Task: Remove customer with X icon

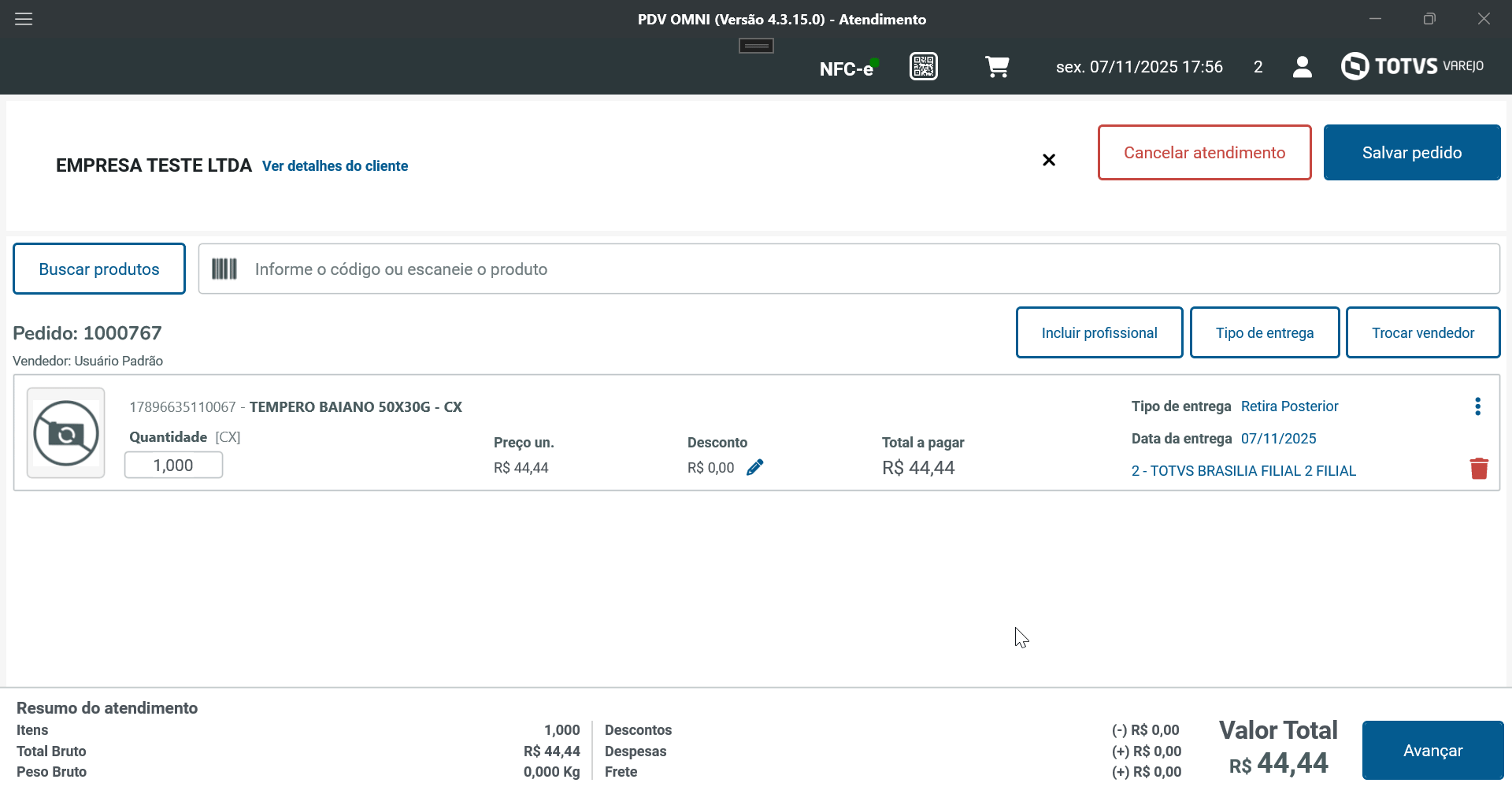Action: [1049, 160]
